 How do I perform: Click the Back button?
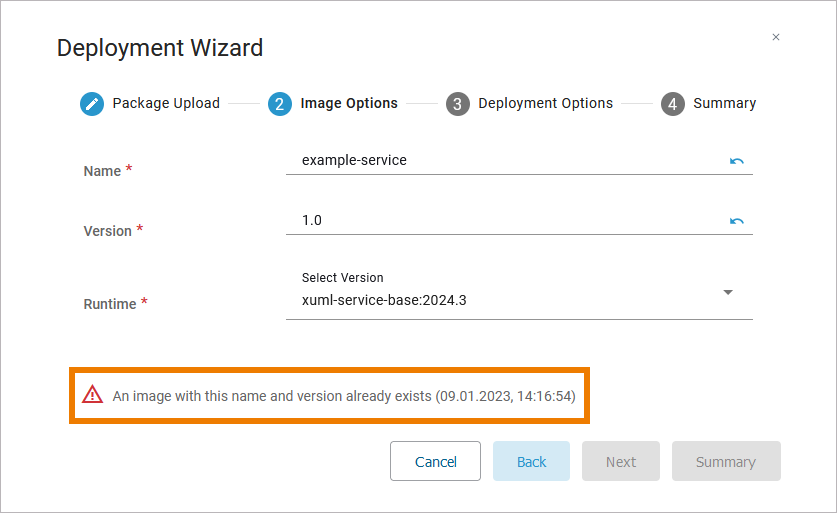(531, 461)
